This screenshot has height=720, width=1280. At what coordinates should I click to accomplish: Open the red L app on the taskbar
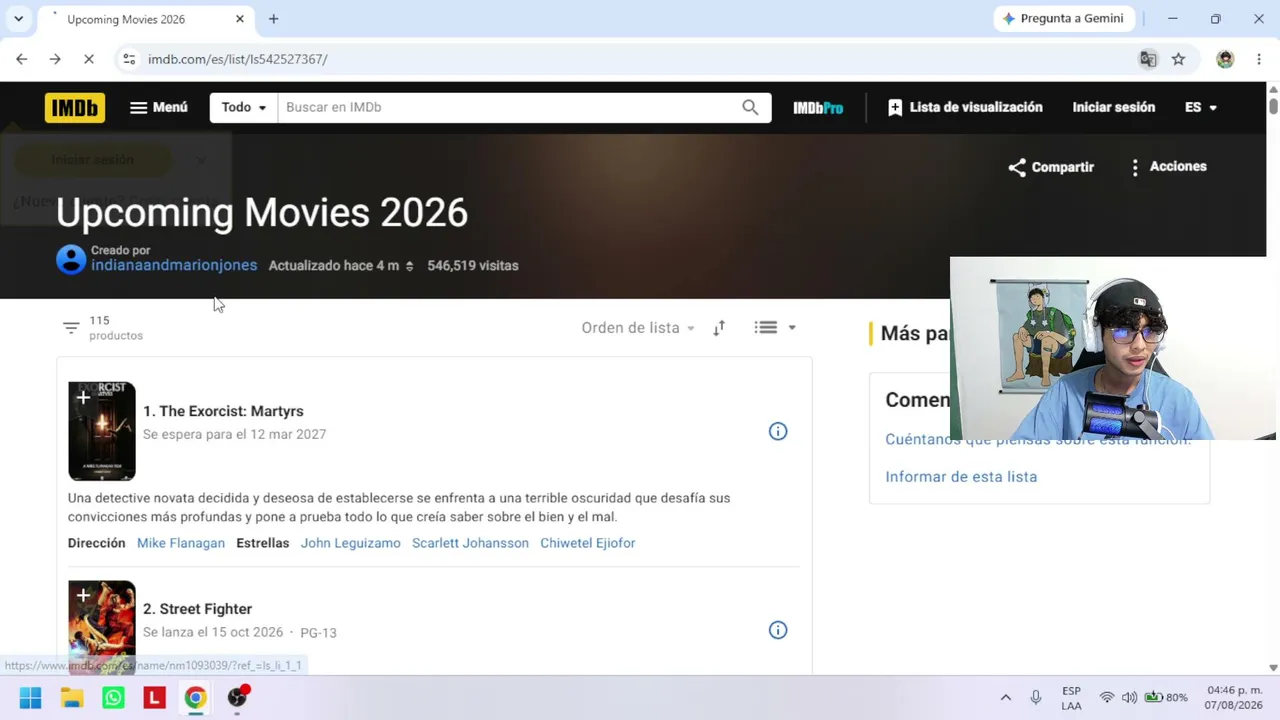click(154, 698)
